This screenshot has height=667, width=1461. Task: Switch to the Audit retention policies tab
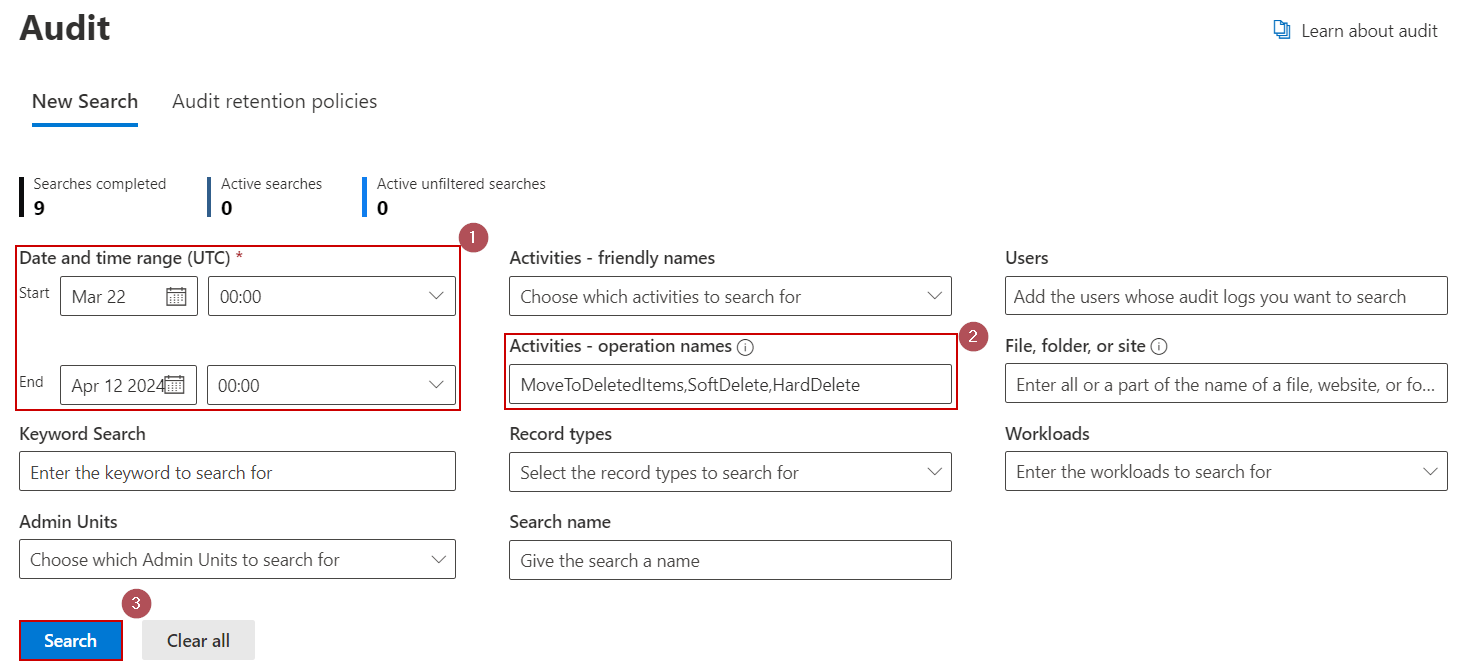[274, 101]
